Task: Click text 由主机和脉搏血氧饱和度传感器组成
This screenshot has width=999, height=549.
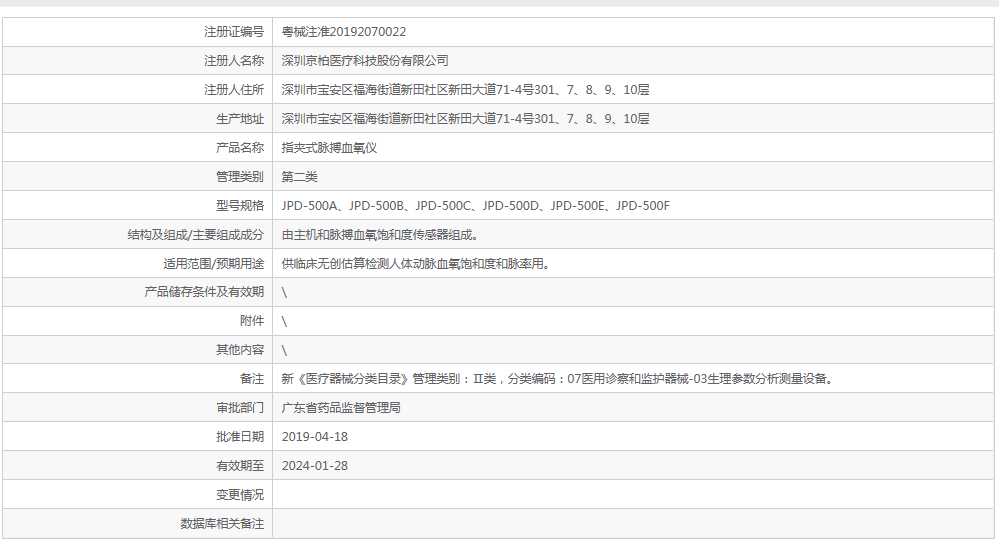Action: pos(380,234)
